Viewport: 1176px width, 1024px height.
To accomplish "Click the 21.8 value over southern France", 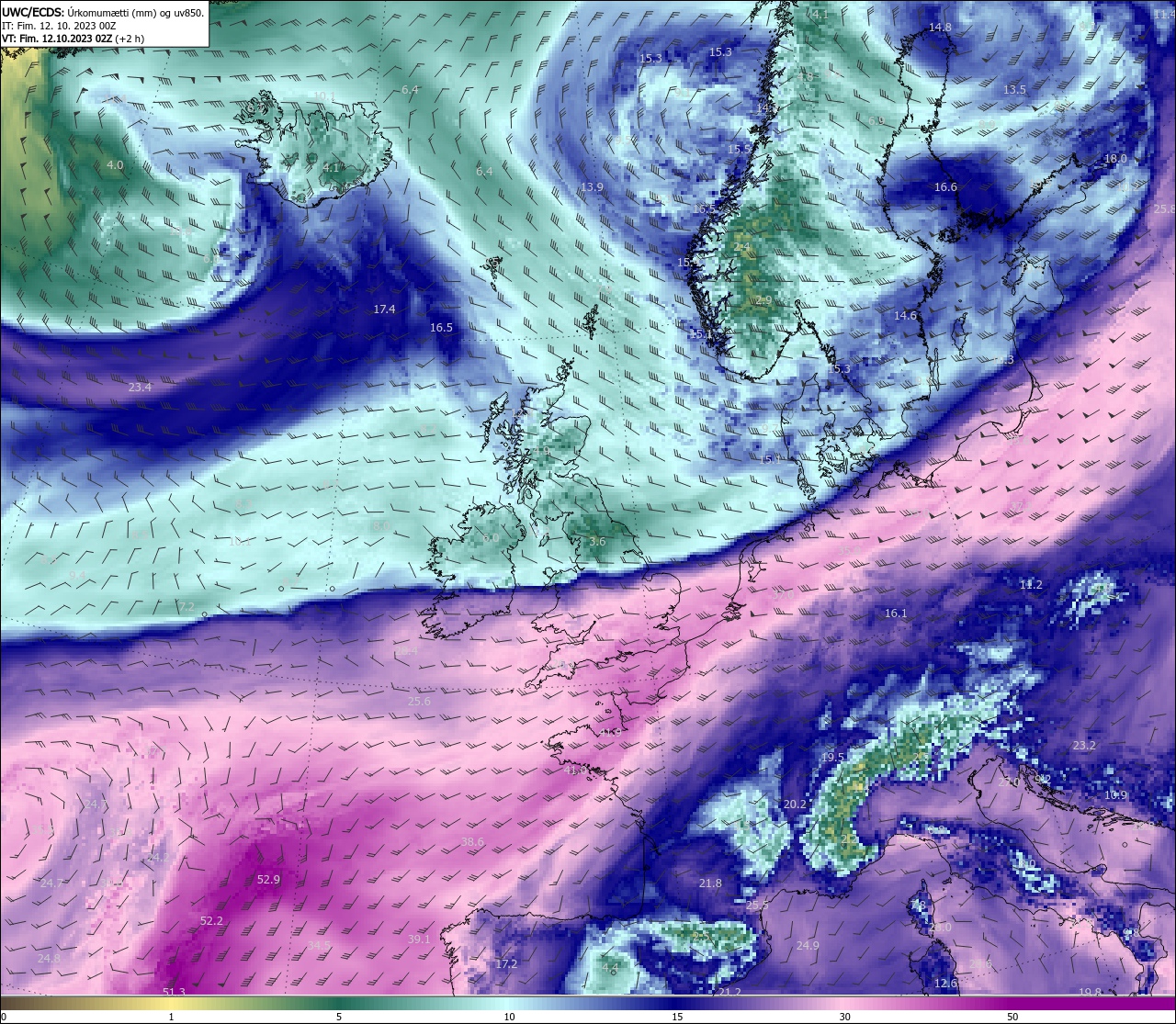I will tap(710, 883).
